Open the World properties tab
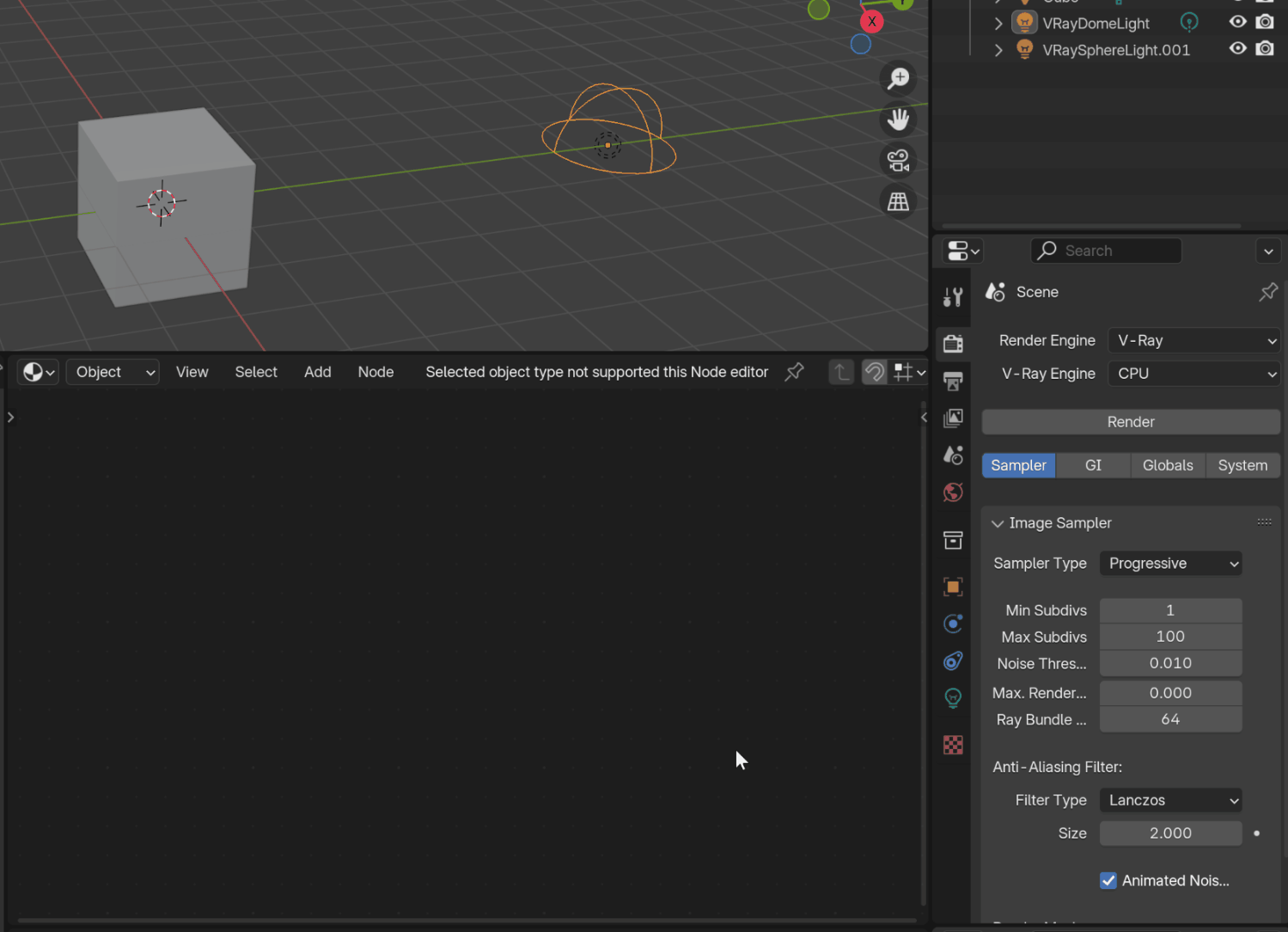Viewport: 1288px width, 932px height. click(x=953, y=493)
